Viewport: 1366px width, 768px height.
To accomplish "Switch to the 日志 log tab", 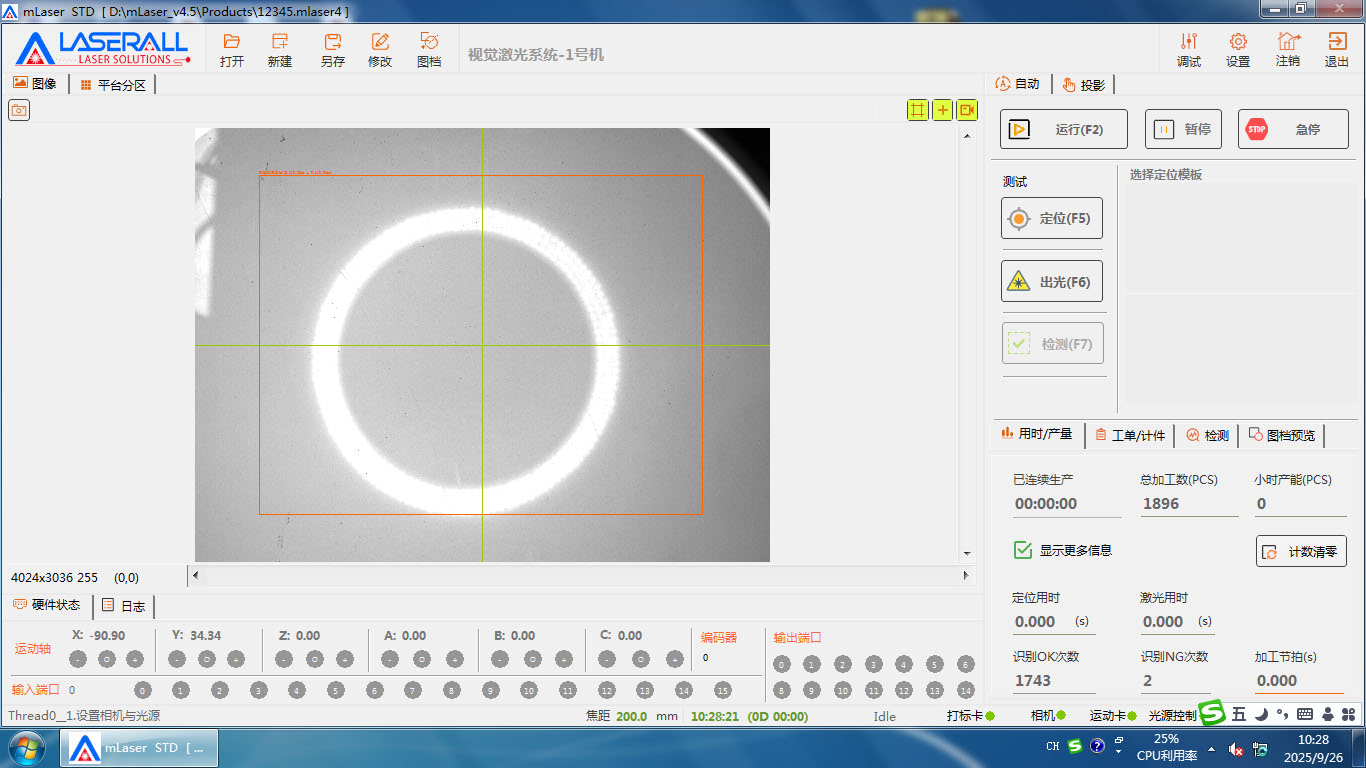I will [x=124, y=606].
